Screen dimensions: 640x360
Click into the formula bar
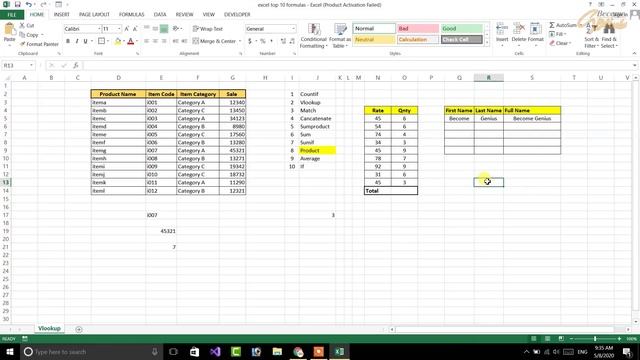click(359, 65)
